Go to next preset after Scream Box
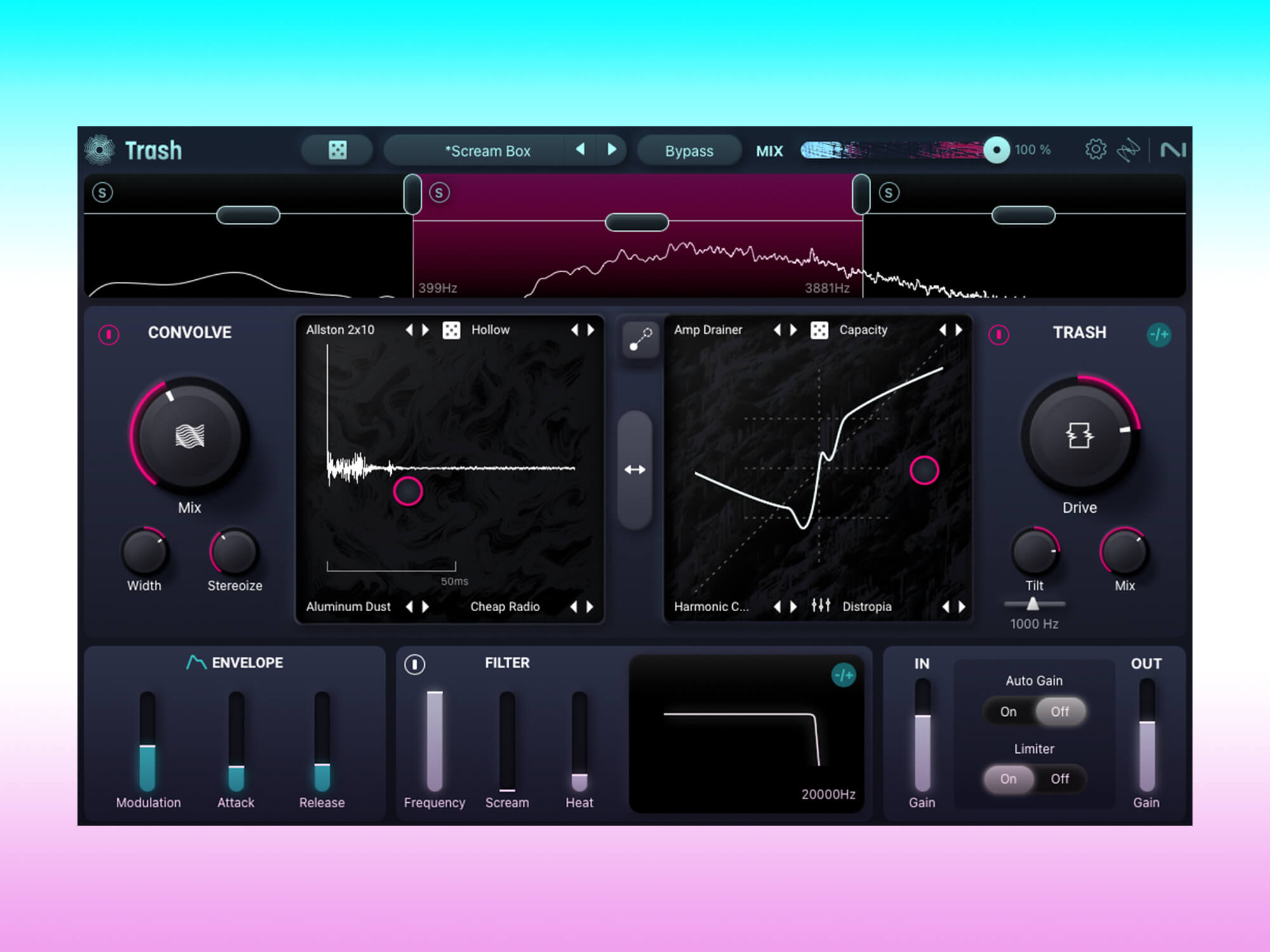Viewport: 1270px width, 952px height. (x=612, y=149)
